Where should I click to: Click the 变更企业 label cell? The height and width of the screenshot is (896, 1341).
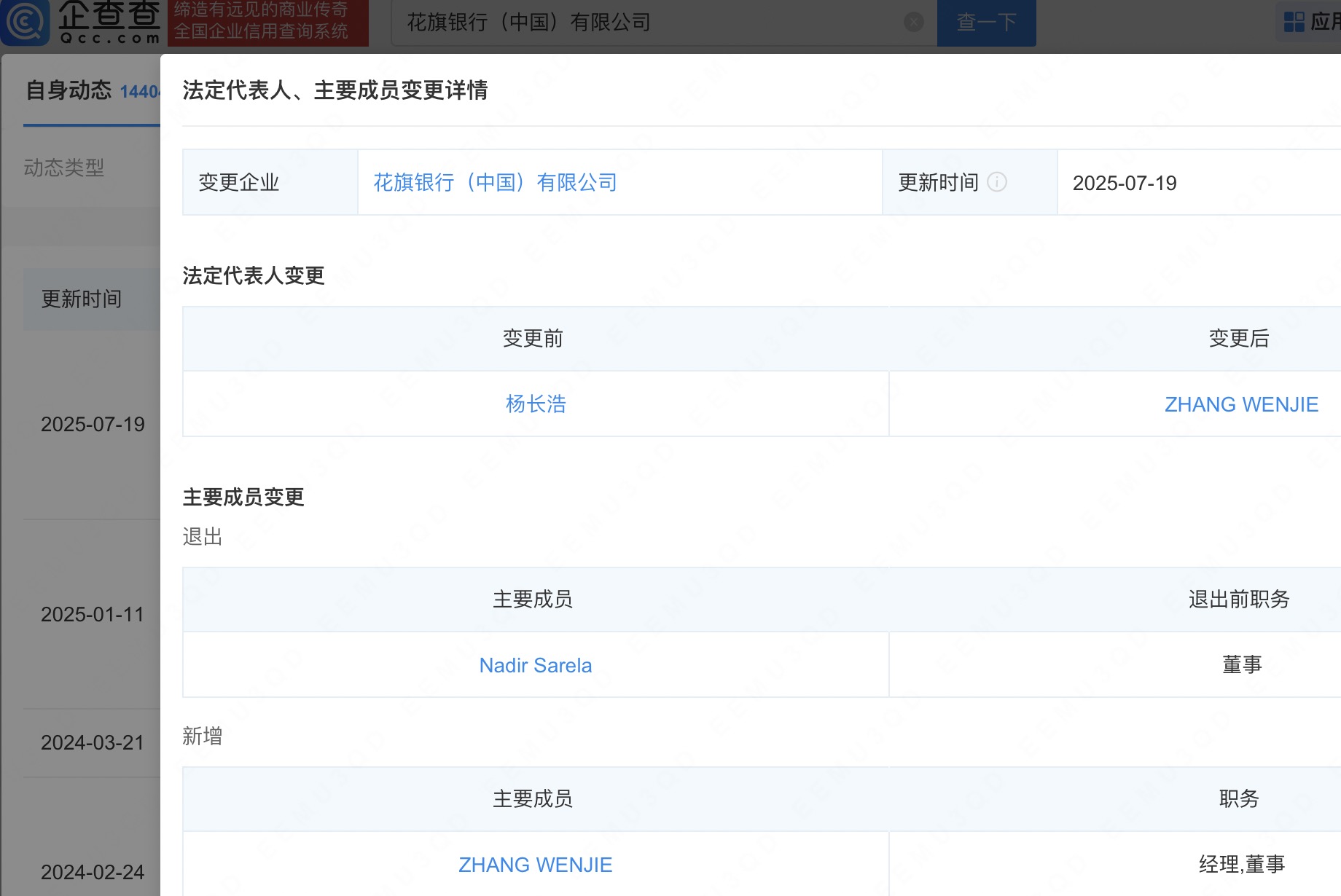[270, 182]
